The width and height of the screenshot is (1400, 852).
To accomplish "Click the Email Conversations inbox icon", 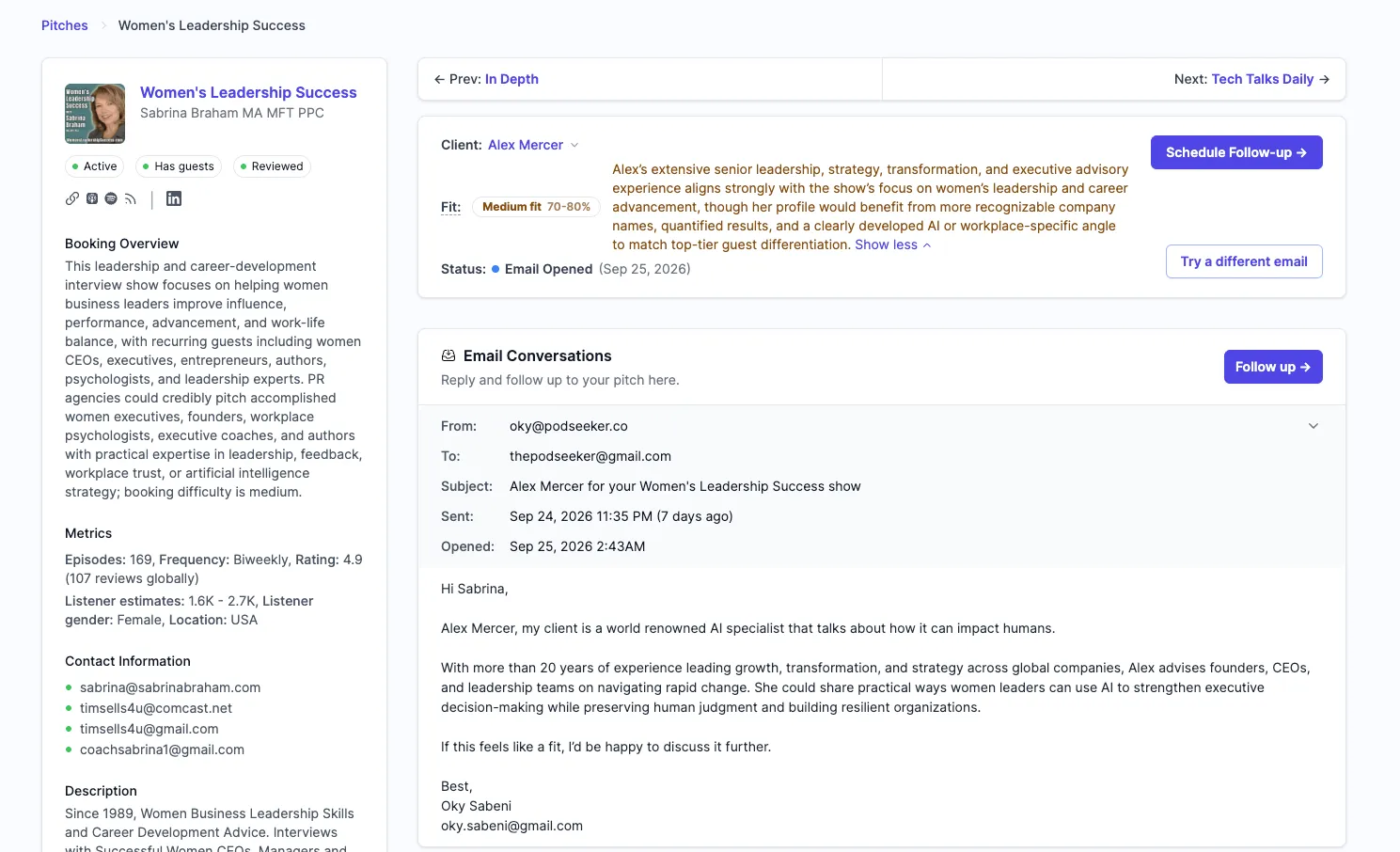I will pos(448,355).
